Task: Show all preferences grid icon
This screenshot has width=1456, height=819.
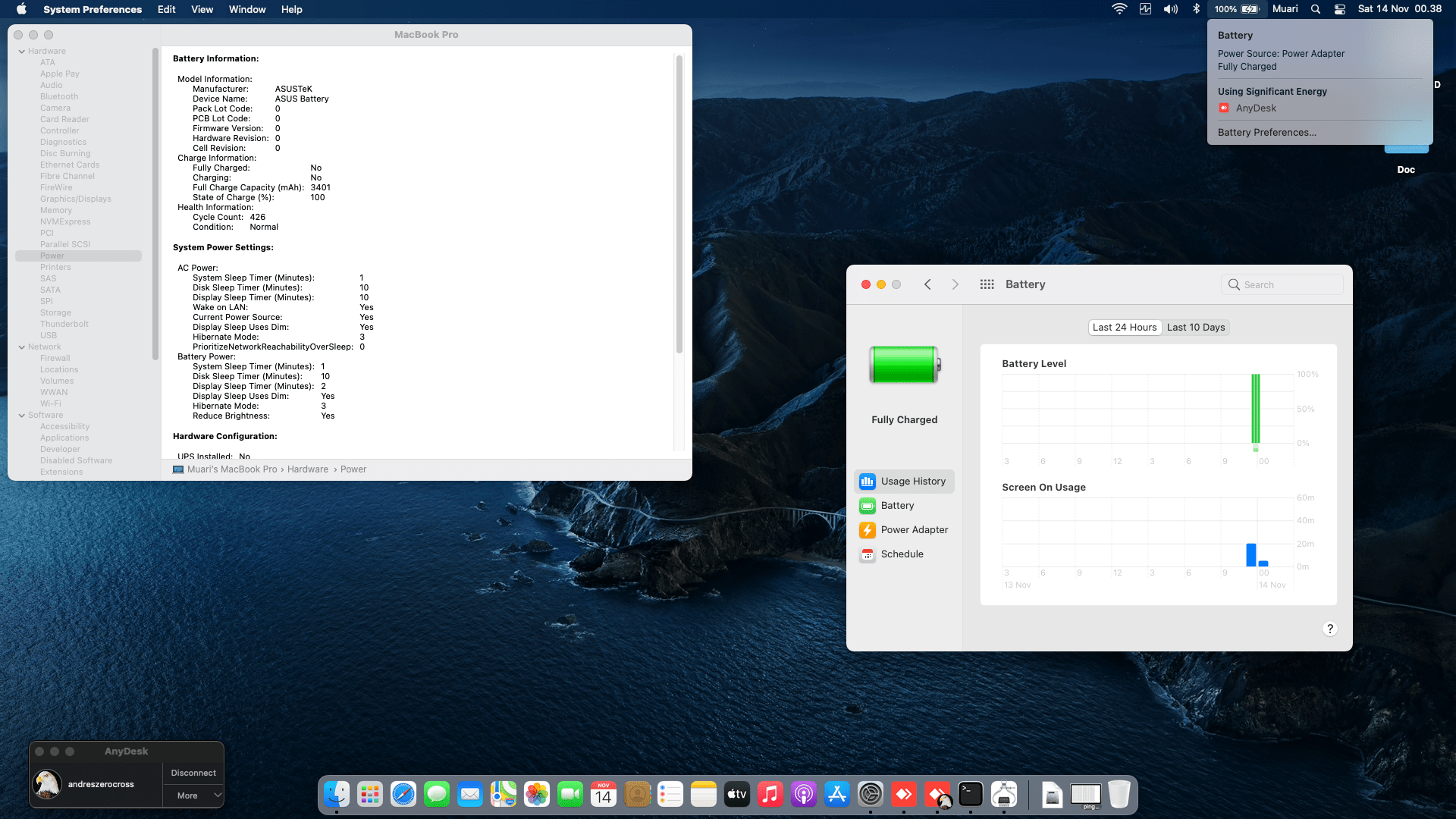Action: pos(987,284)
